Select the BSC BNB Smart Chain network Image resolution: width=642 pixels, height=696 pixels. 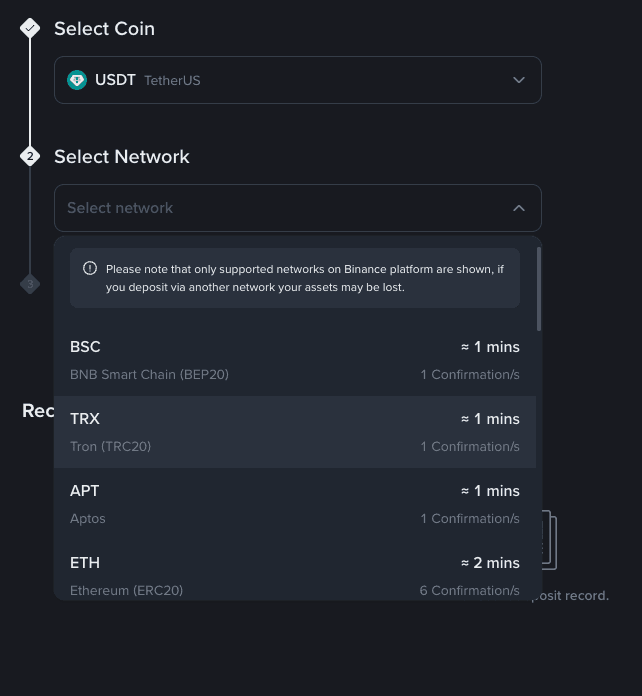tap(295, 360)
